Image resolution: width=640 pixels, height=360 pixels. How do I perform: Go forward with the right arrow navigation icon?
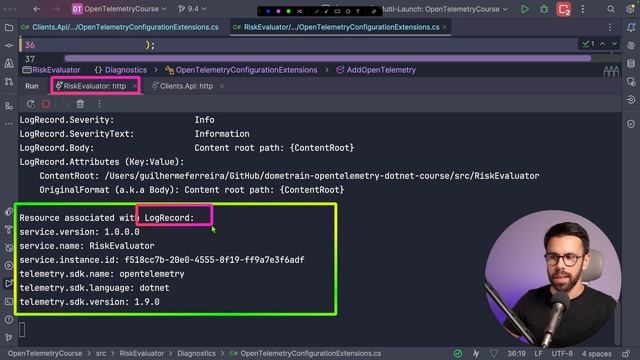pyautogui.click(x=56, y=9)
